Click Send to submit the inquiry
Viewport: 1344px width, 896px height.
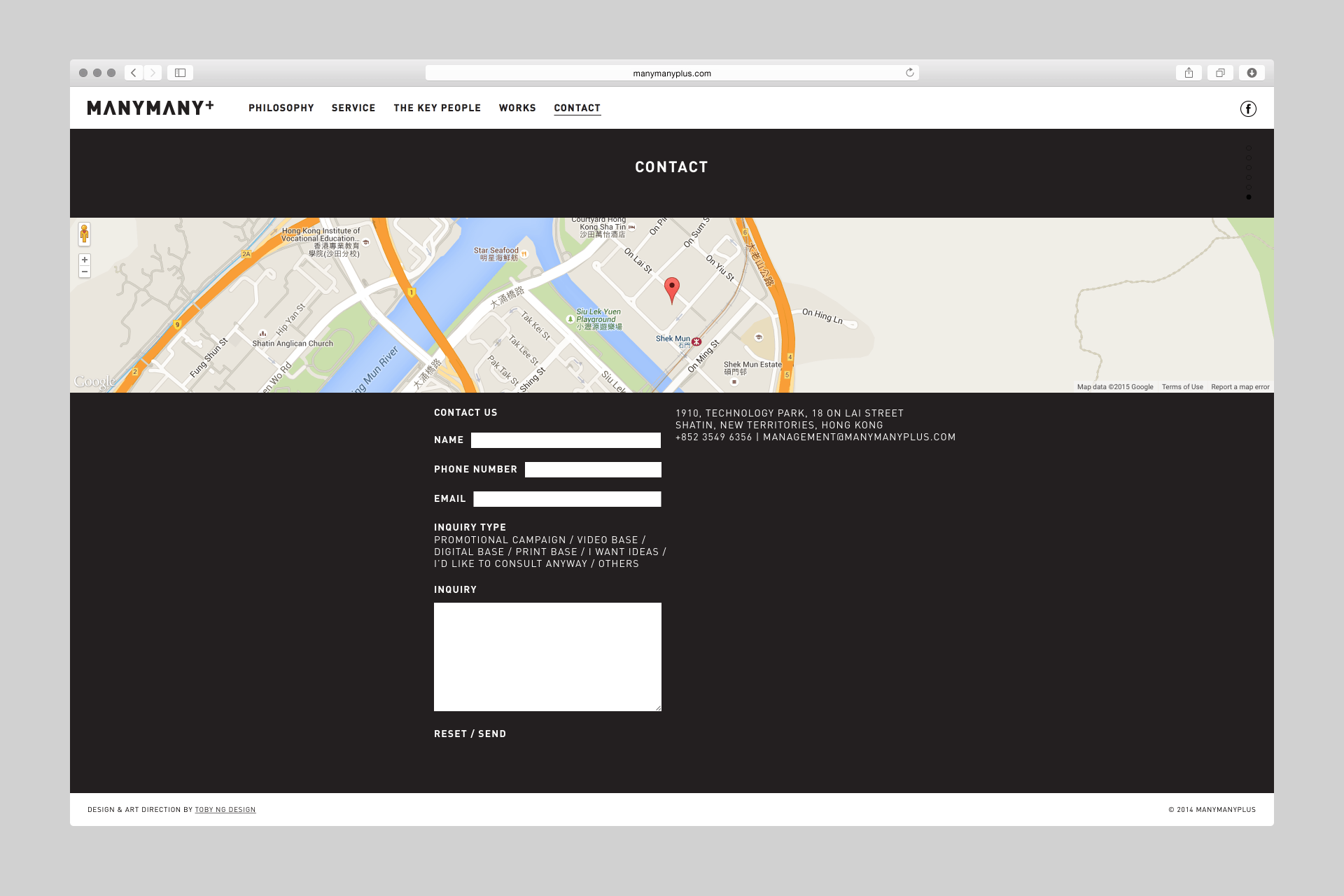[x=492, y=734]
